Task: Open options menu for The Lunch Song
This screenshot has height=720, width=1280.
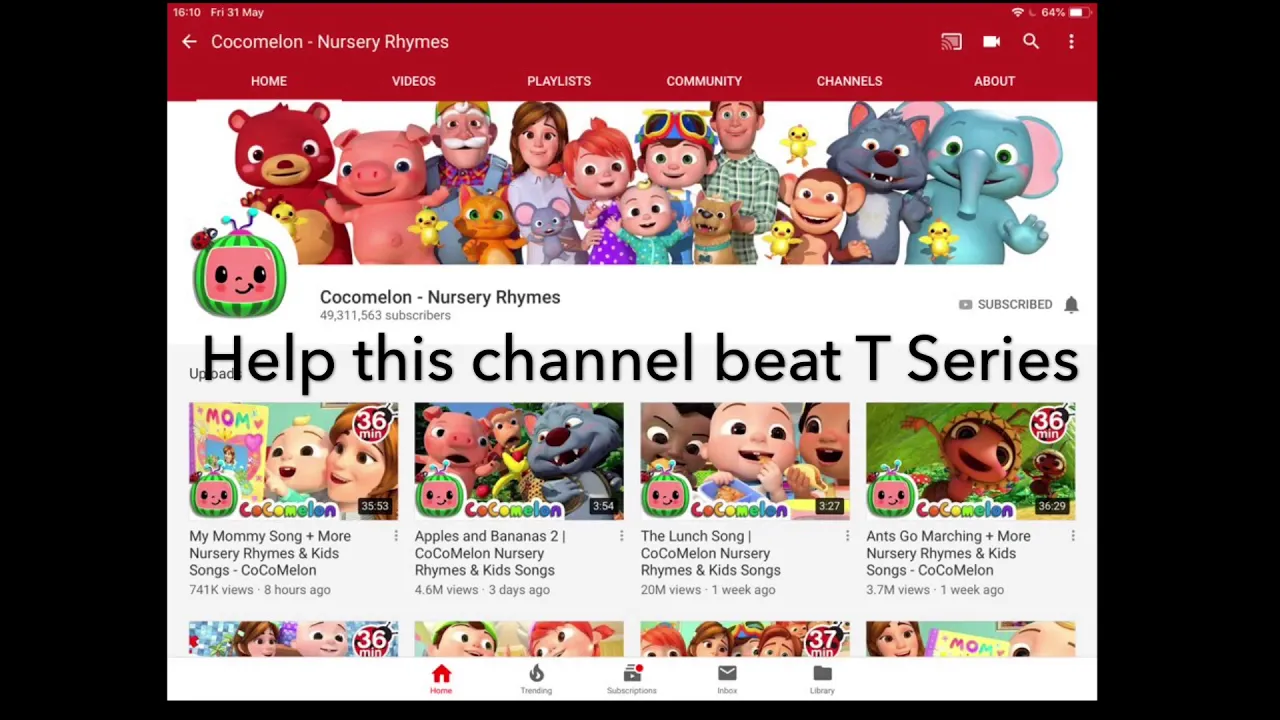Action: click(x=847, y=537)
